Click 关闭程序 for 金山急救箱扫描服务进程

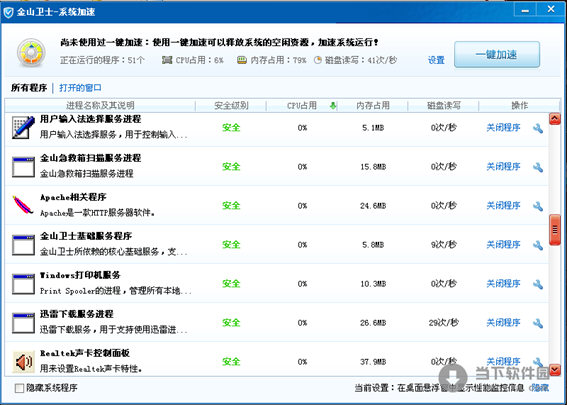(503, 167)
